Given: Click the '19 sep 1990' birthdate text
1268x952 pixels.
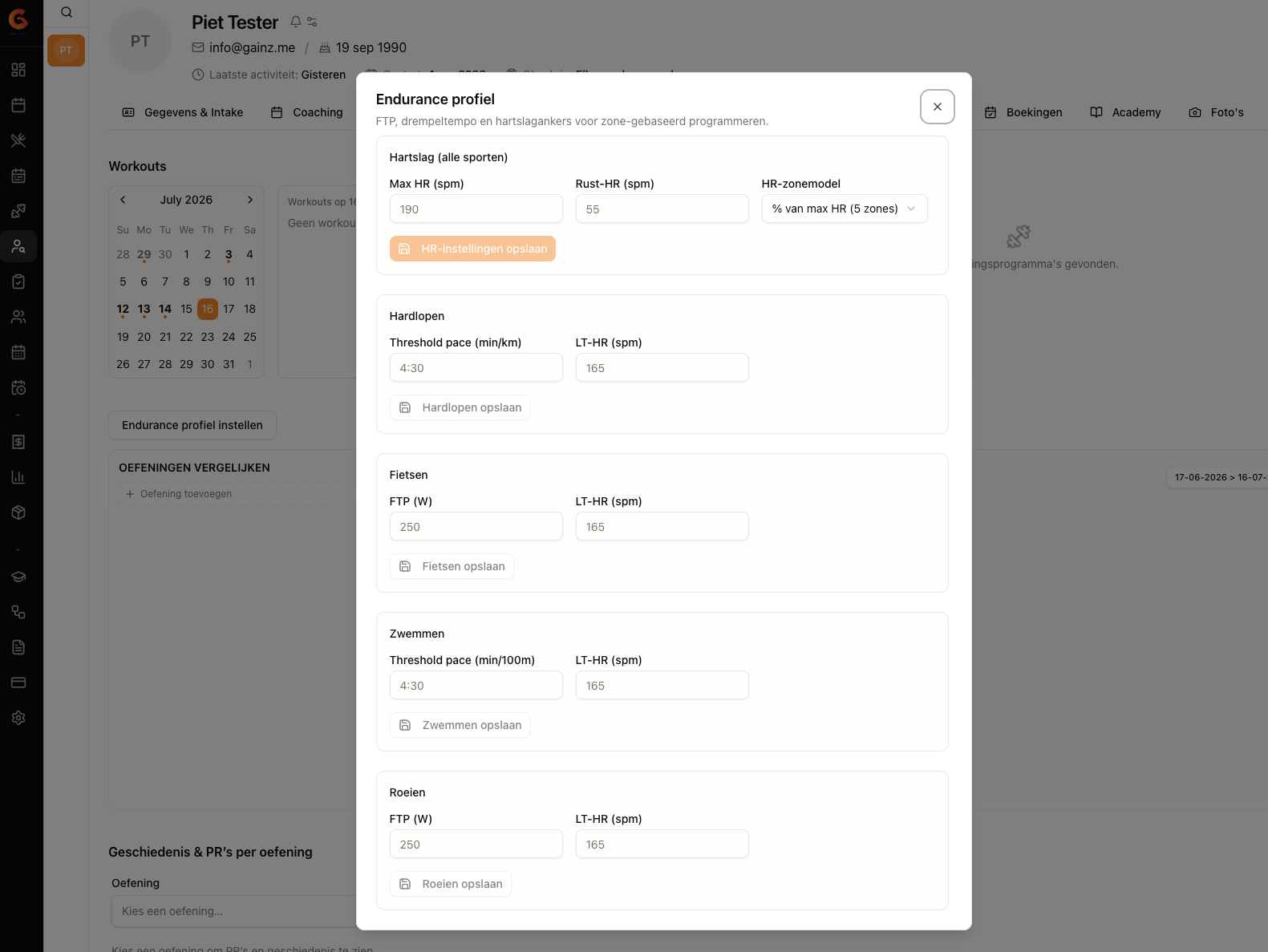Looking at the screenshot, I should pyautogui.click(x=371, y=47).
